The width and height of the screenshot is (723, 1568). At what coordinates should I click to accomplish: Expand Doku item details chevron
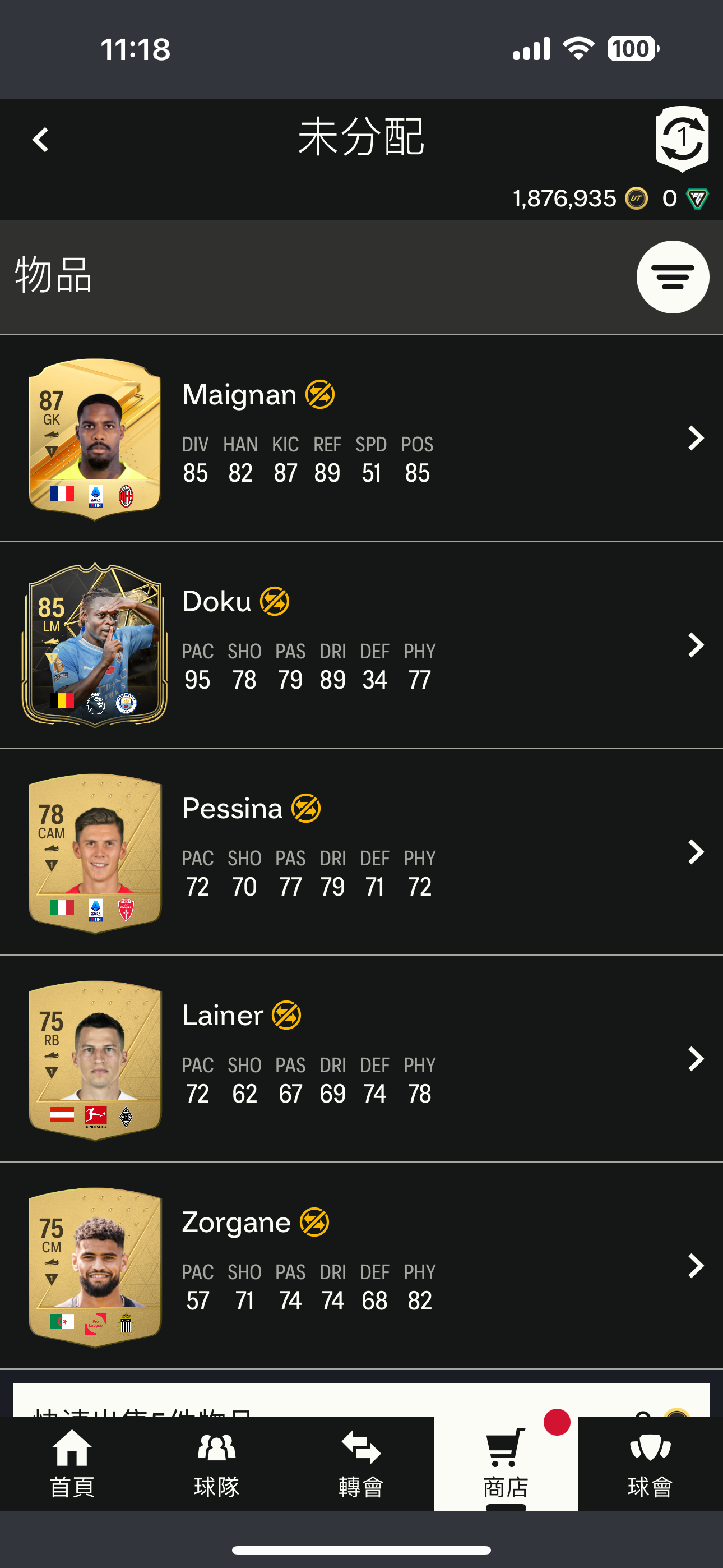(x=696, y=644)
